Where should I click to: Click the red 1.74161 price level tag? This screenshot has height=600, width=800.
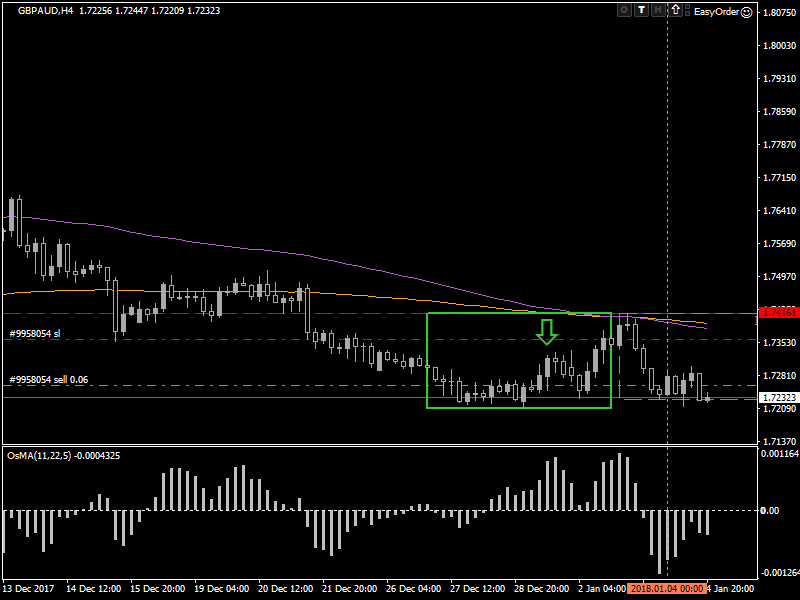pos(779,313)
